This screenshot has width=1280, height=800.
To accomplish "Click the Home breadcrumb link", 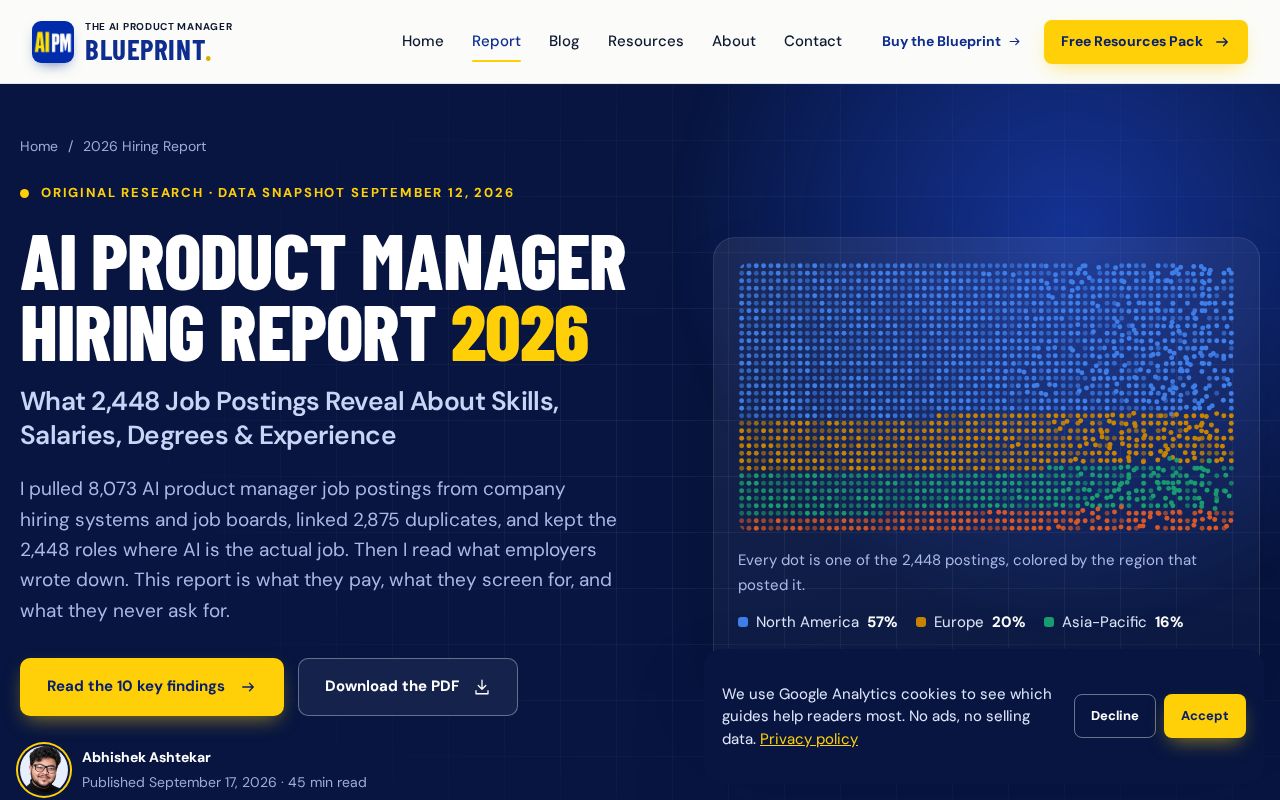I will tap(39, 146).
